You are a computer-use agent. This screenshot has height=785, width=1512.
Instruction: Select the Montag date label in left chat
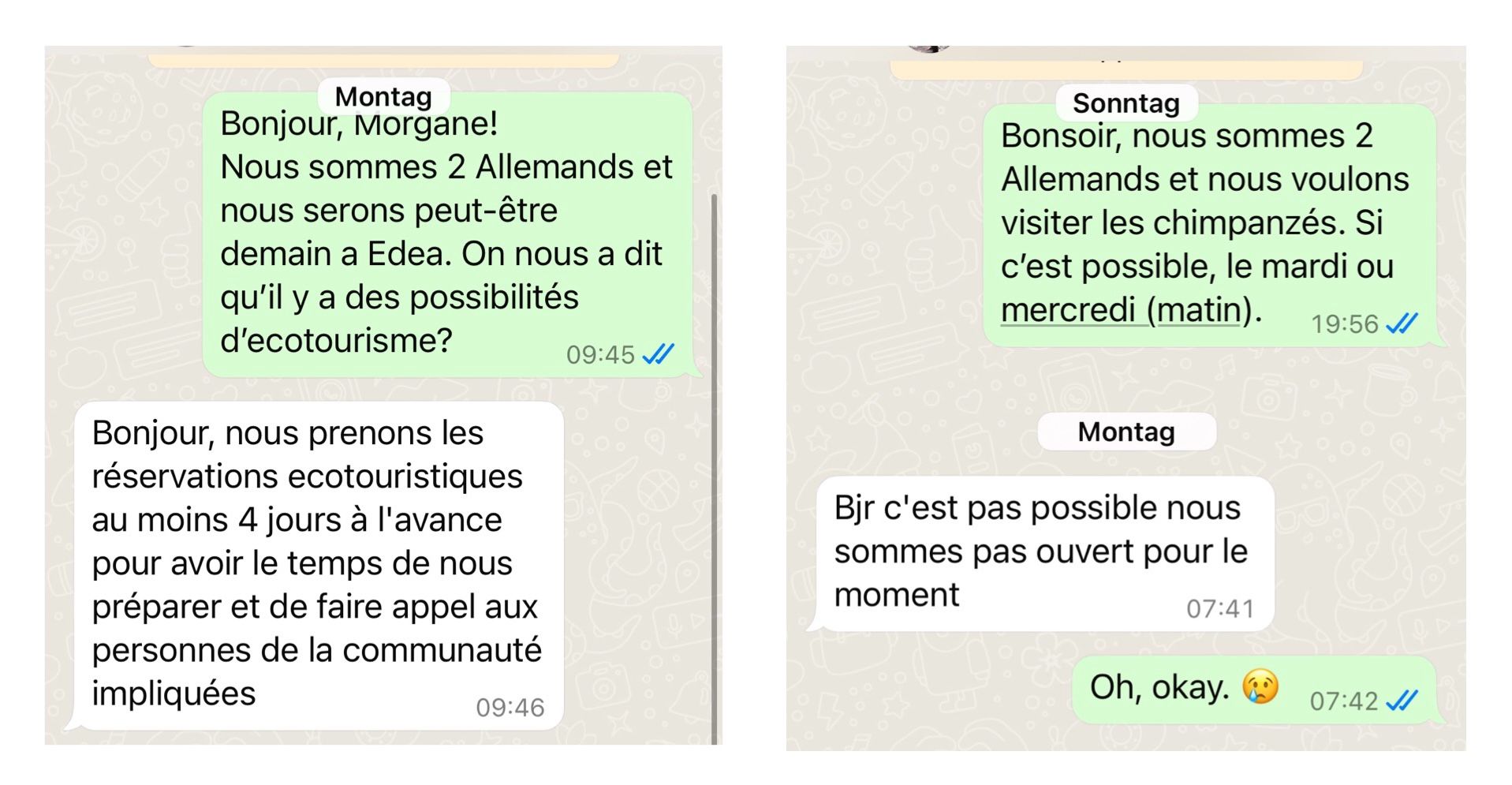point(383,97)
